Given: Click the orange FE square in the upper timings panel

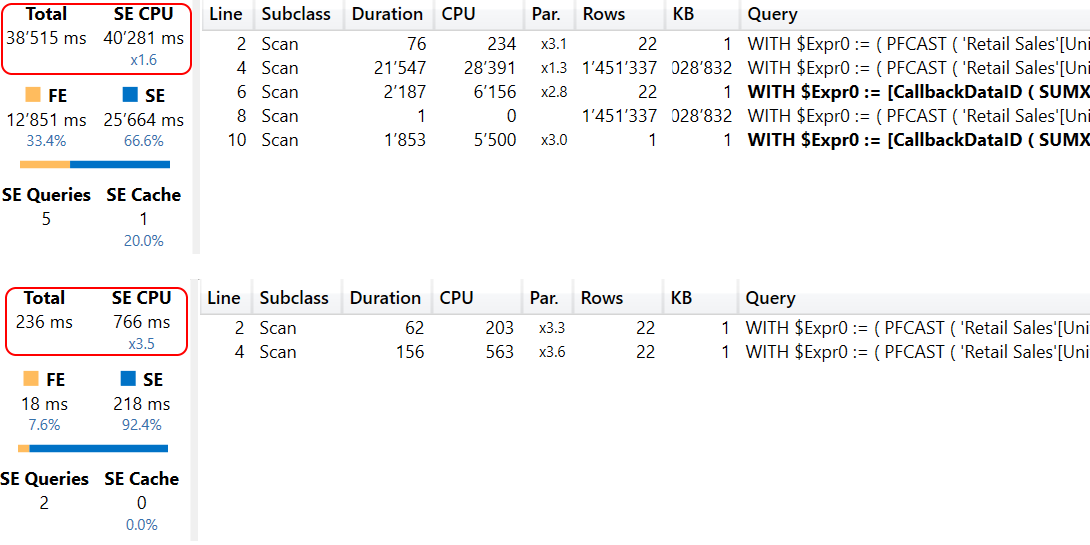Looking at the screenshot, I should tap(33, 95).
